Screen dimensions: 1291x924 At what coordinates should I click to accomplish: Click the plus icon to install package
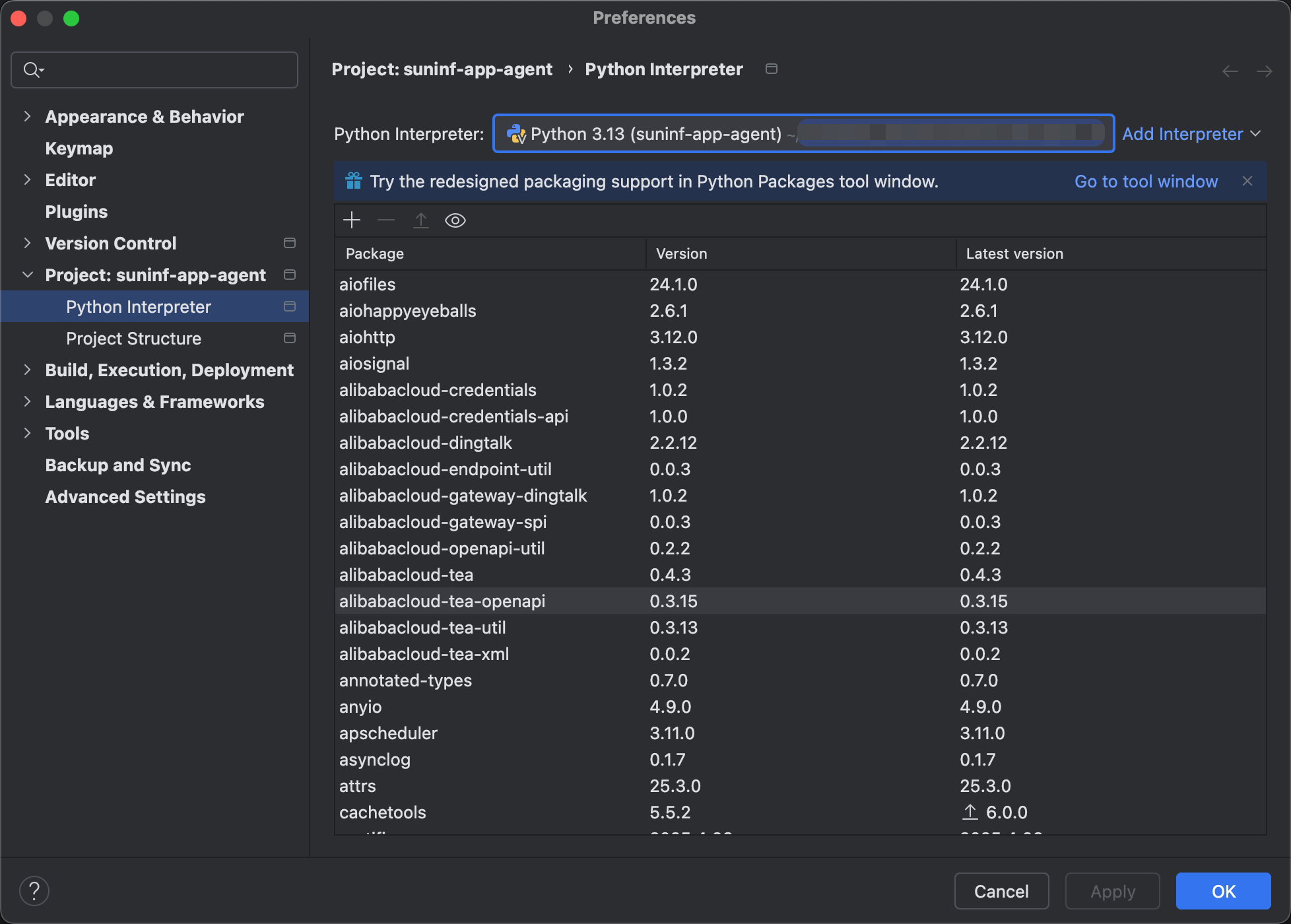352,220
